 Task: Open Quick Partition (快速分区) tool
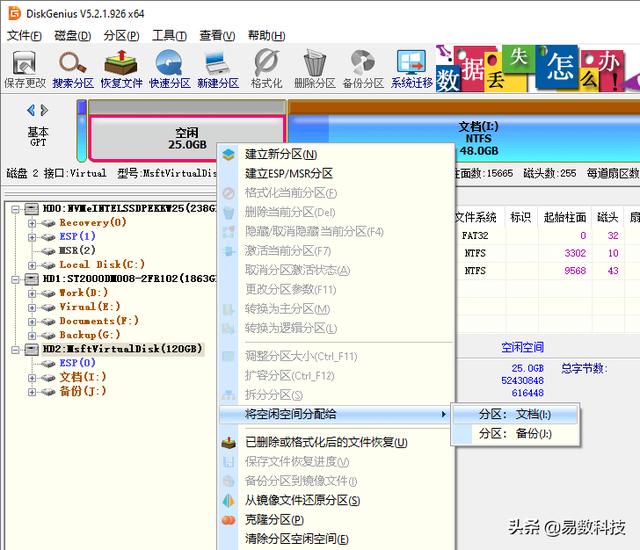pyautogui.click(x=169, y=69)
